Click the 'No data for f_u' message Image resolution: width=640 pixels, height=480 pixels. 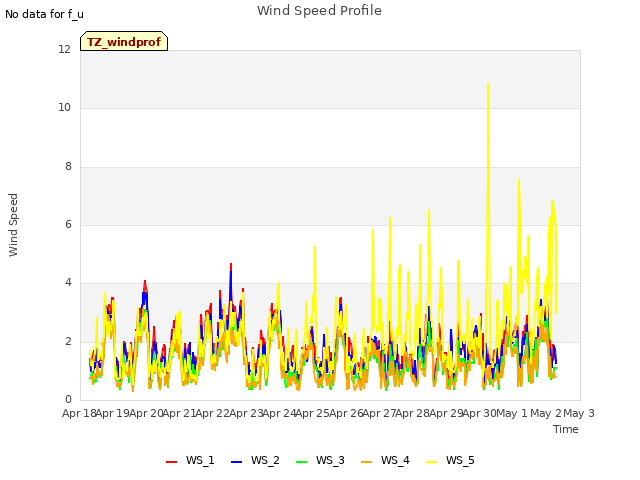pyautogui.click(x=44, y=14)
